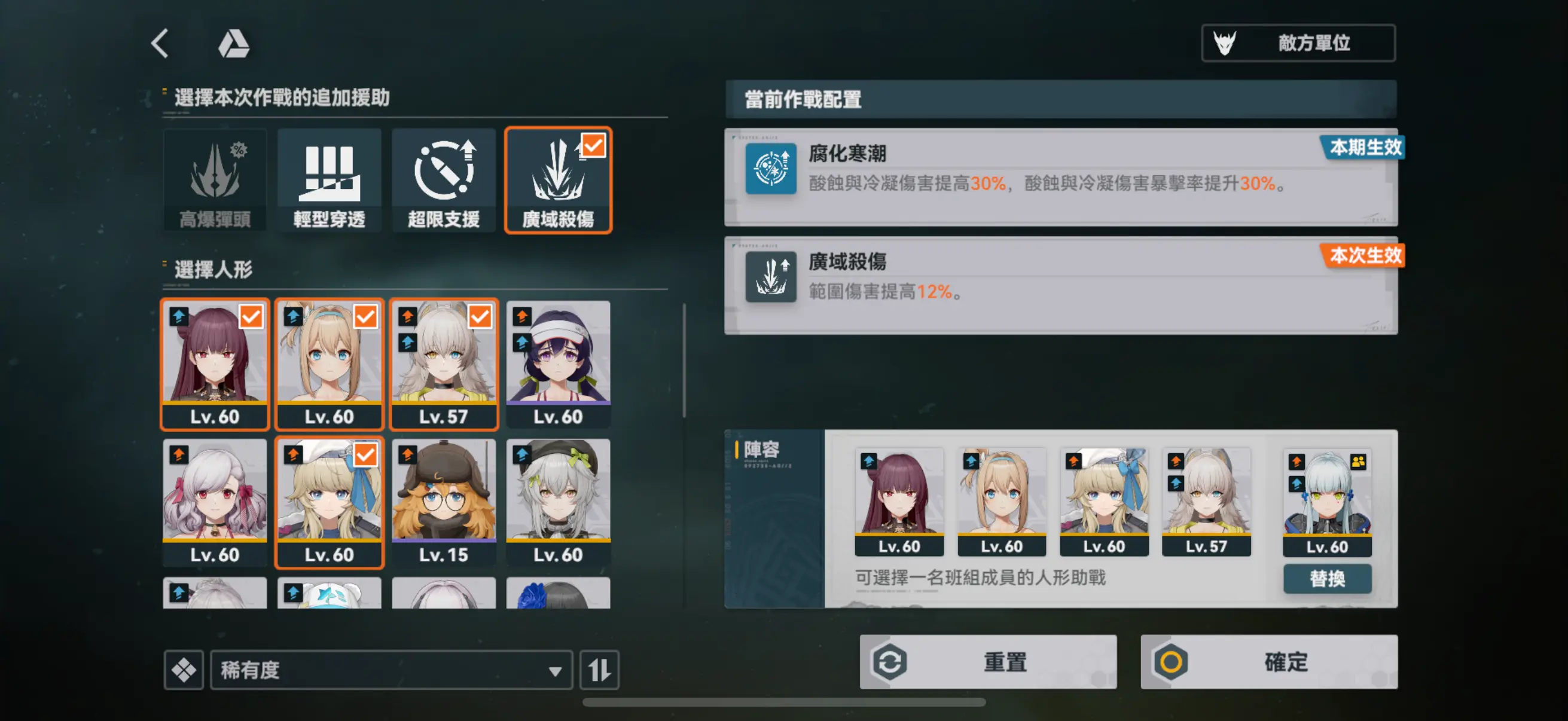1568x721 pixels.
Task: Click the 重置 reset button
Action: click(x=988, y=661)
